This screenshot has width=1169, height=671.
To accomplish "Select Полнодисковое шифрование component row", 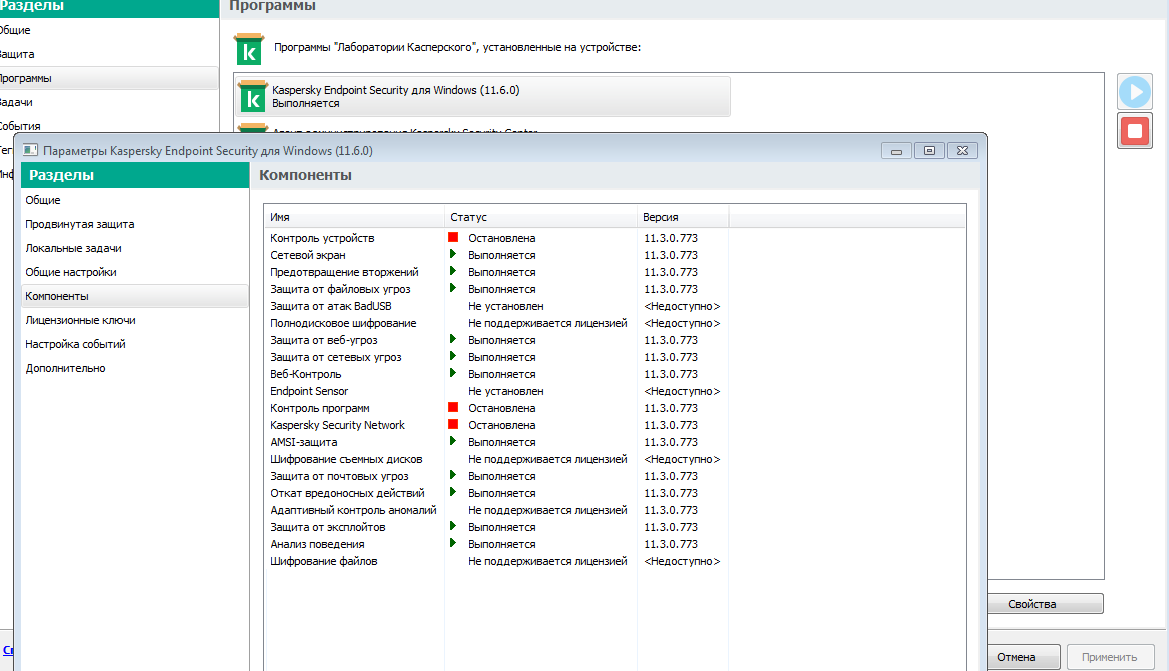I will (614, 323).
